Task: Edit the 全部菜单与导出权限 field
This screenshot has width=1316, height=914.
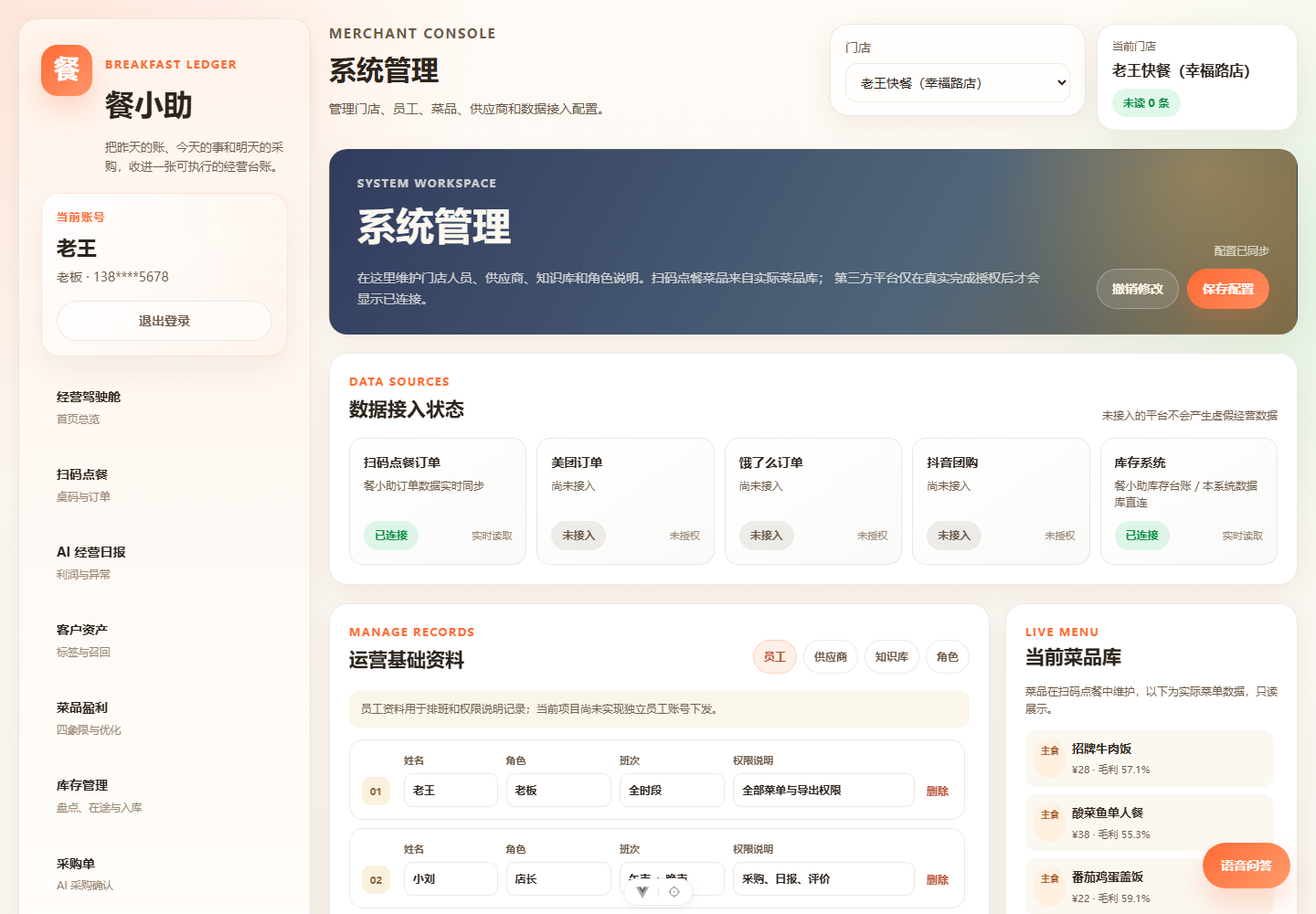Action: (x=823, y=791)
